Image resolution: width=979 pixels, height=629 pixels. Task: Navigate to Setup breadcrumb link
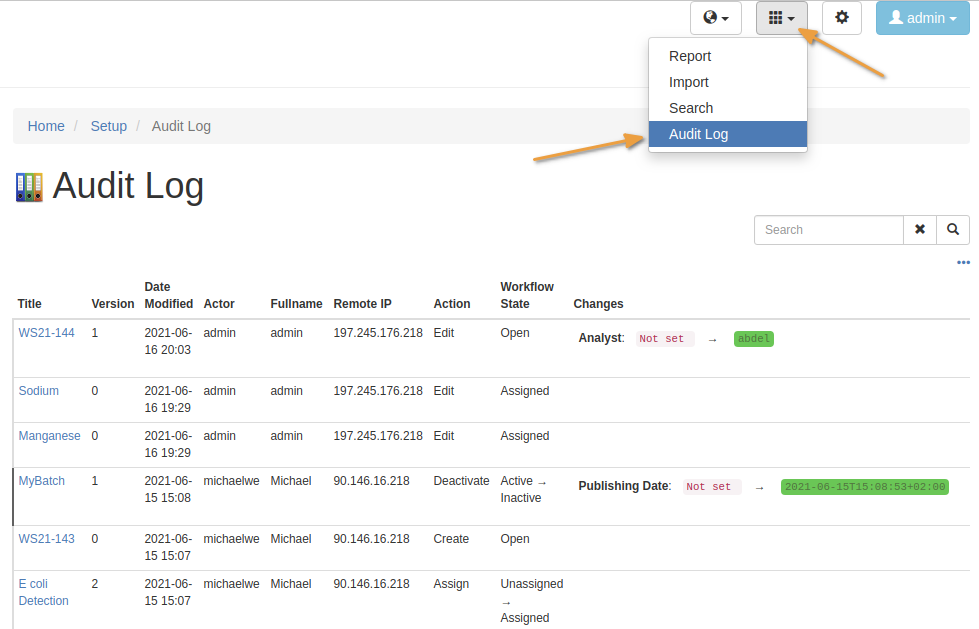pyautogui.click(x=109, y=126)
